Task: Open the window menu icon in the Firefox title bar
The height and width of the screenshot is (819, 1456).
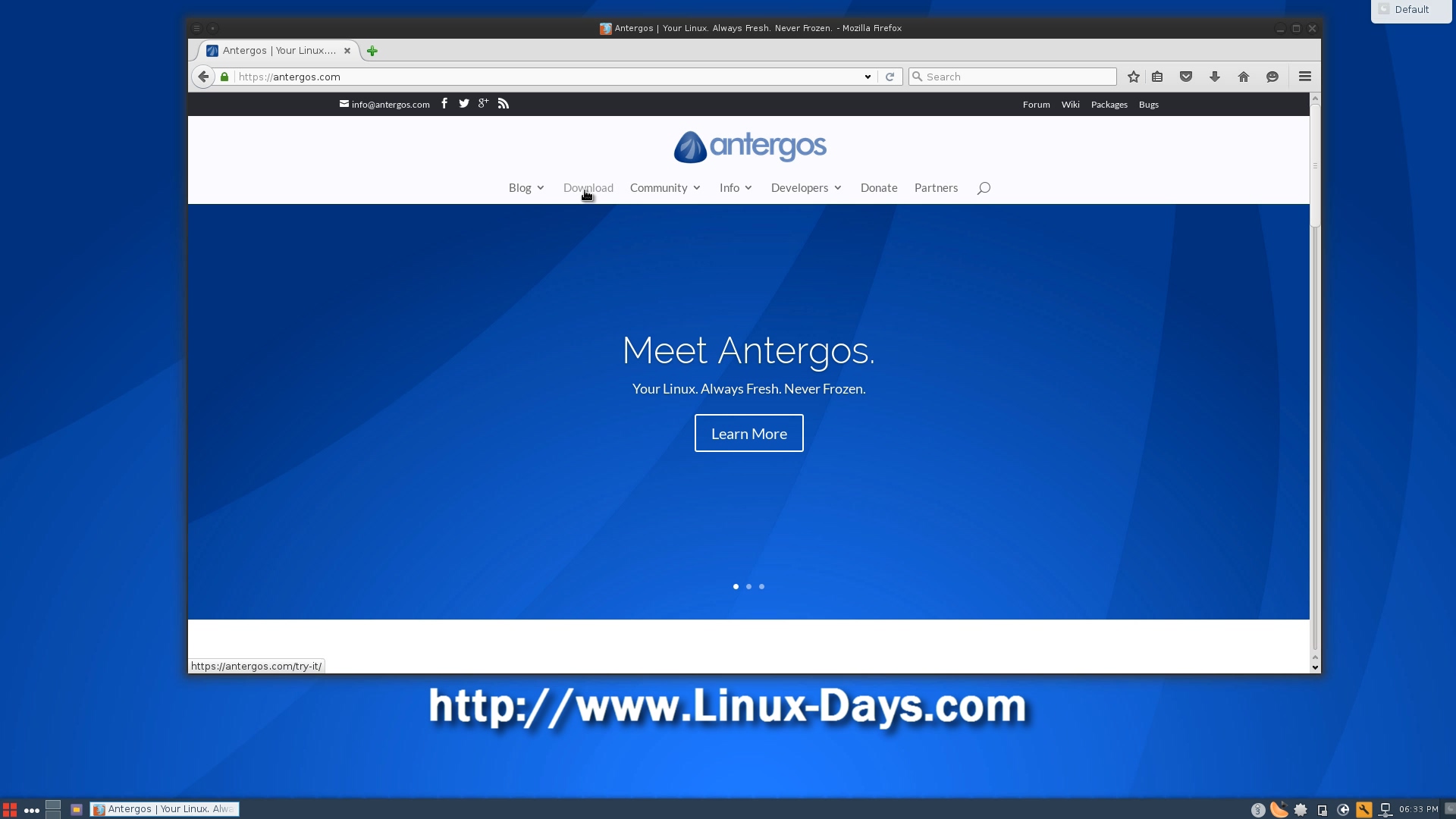Action: pyautogui.click(x=196, y=28)
